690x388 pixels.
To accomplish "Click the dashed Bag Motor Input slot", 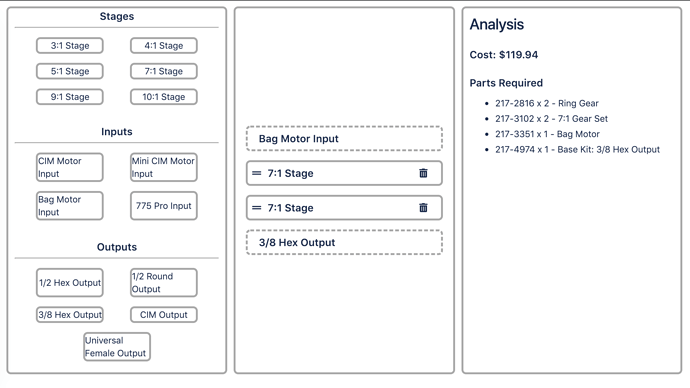I will (x=344, y=139).
